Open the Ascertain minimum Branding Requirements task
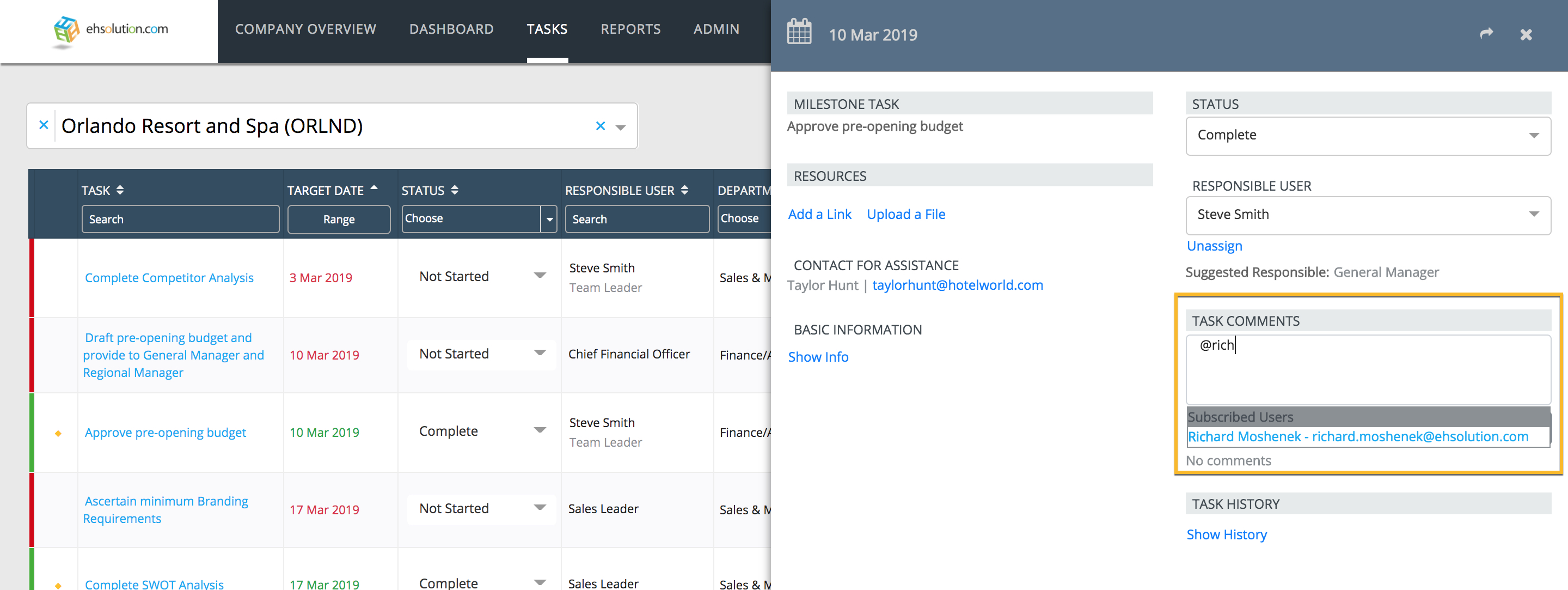1568x590 pixels. 166,509
